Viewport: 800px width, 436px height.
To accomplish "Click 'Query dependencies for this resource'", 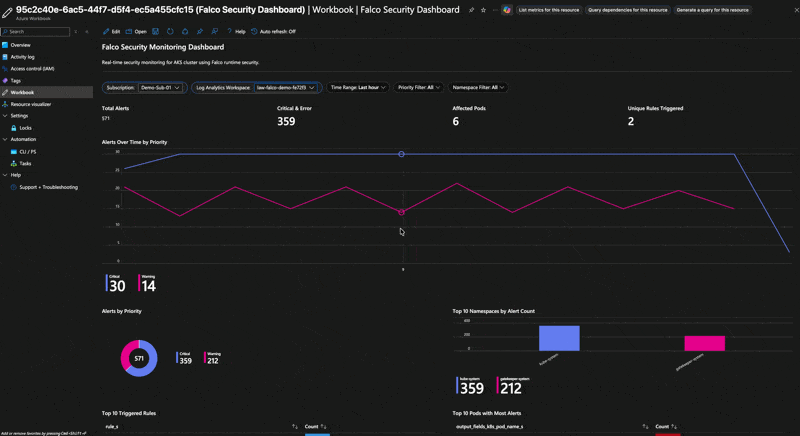I will pyautogui.click(x=628, y=10).
